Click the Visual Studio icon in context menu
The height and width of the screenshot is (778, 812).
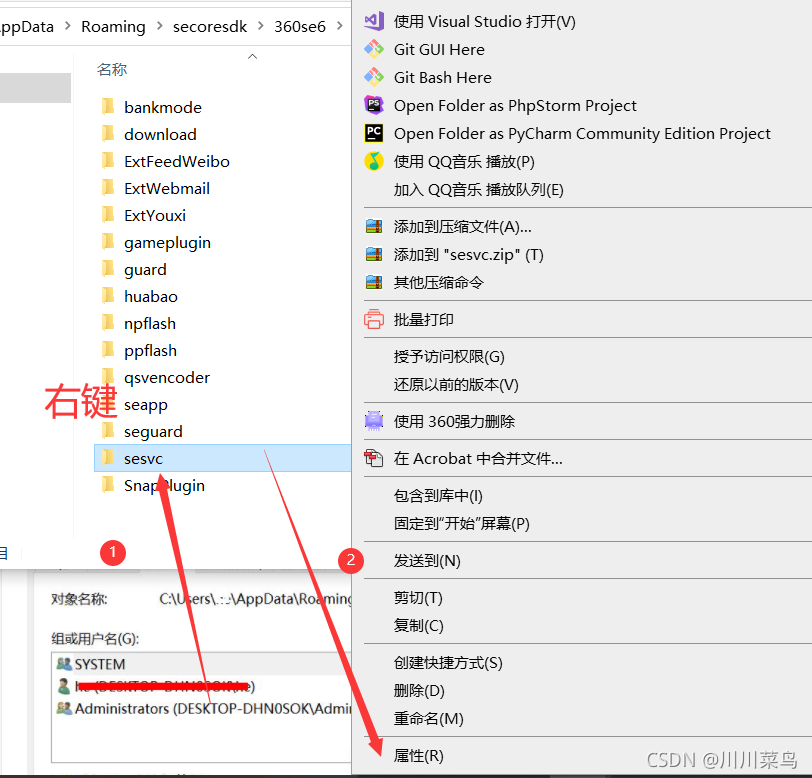374,21
